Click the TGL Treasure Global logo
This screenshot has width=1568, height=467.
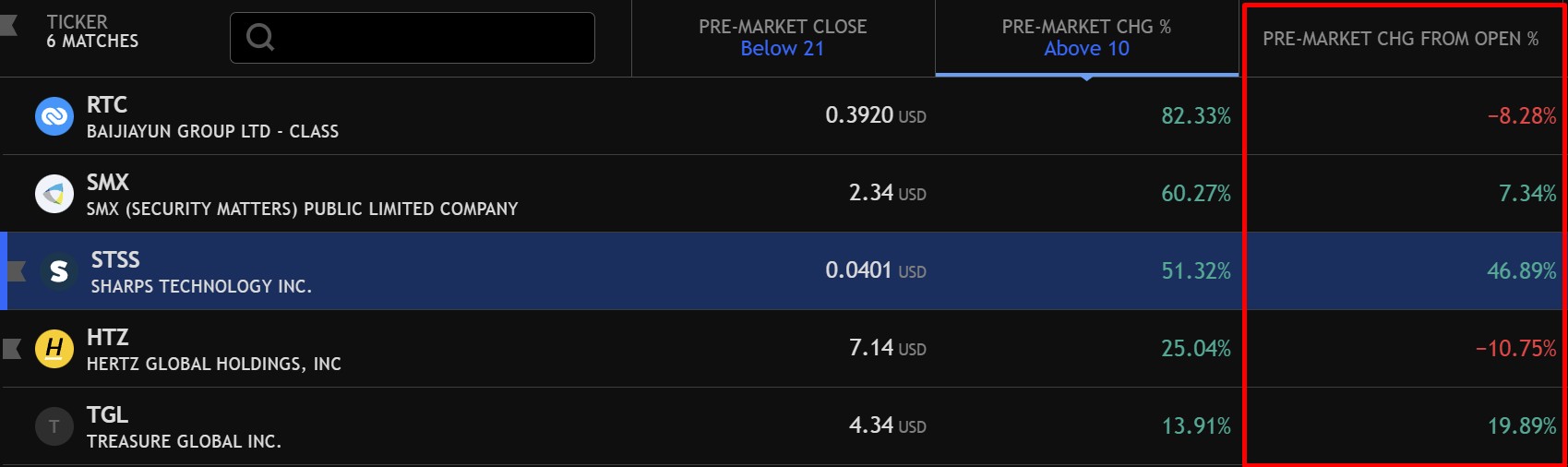click(x=54, y=426)
